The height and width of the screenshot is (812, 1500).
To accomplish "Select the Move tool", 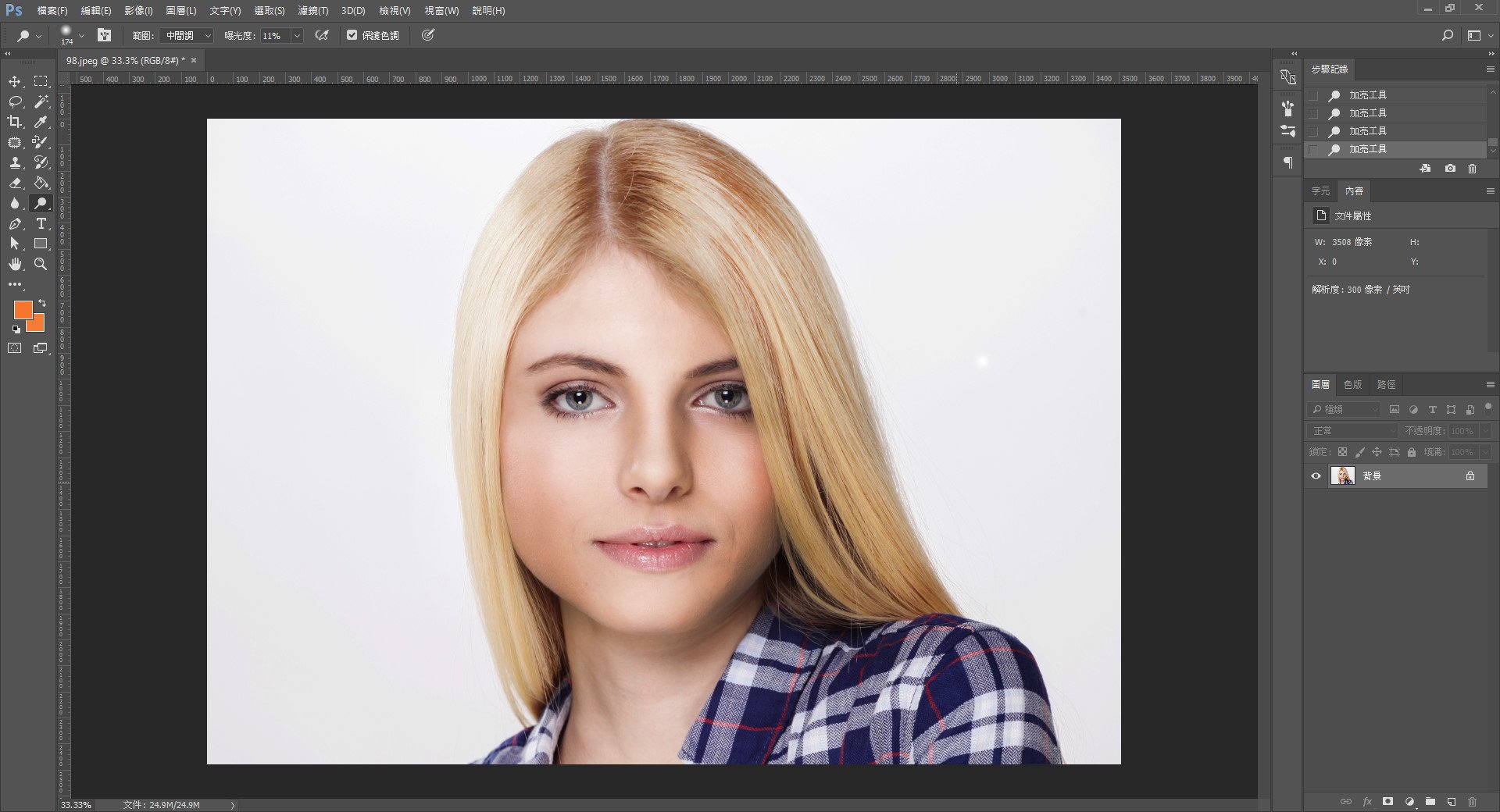I will [15, 81].
